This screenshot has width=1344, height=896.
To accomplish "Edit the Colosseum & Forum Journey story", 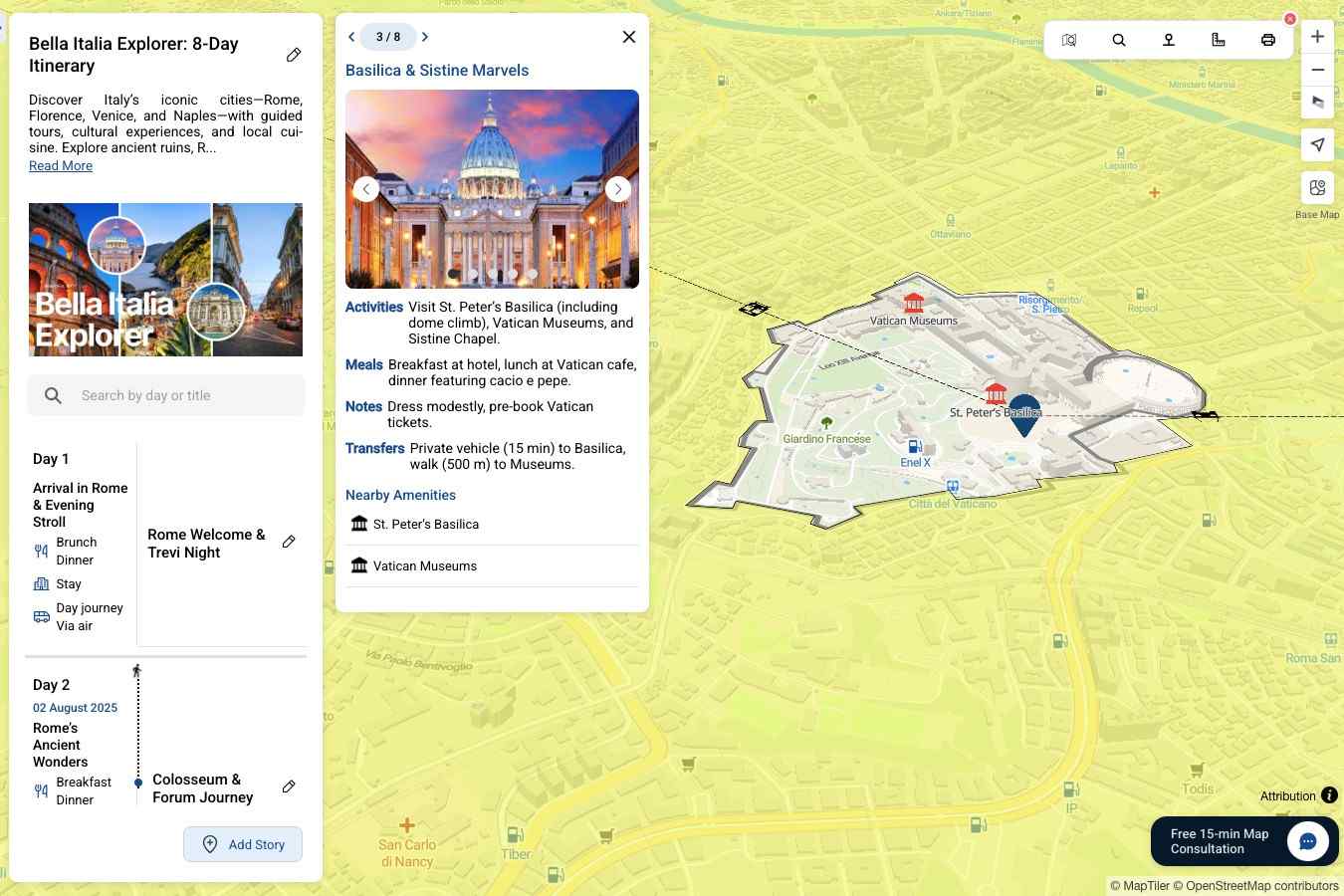I will tap(289, 786).
